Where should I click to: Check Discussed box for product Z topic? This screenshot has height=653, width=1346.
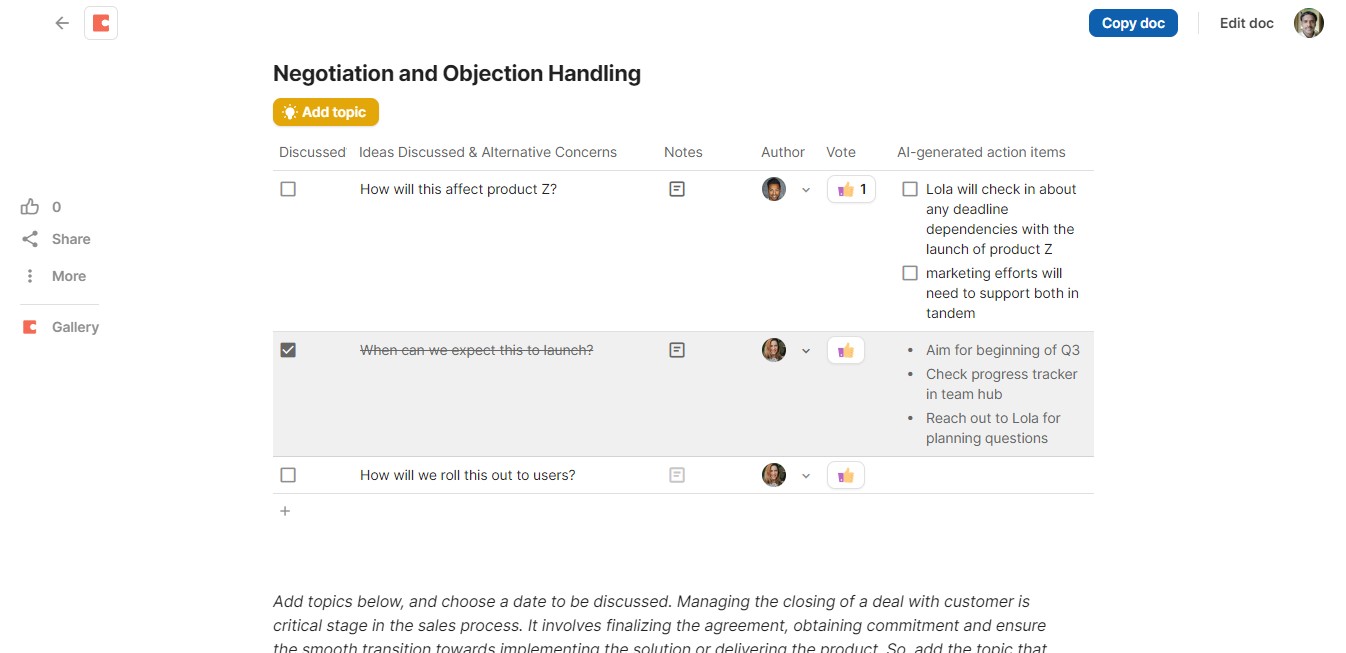(288, 189)
